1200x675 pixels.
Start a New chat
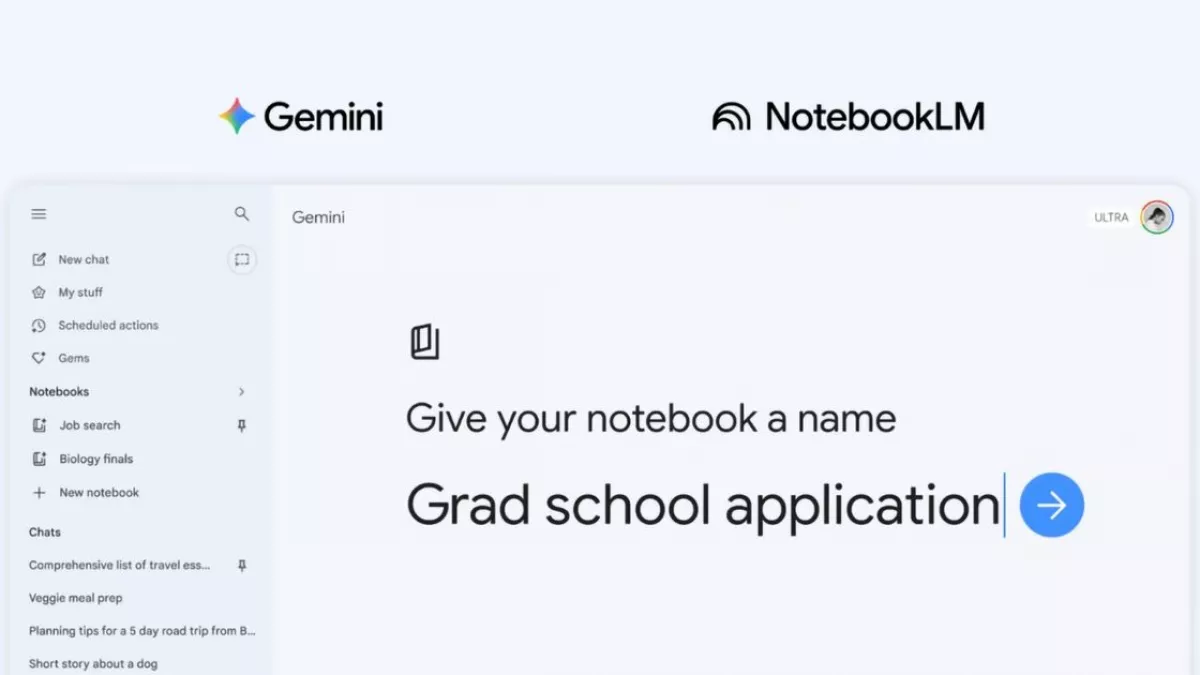(83, 260)
